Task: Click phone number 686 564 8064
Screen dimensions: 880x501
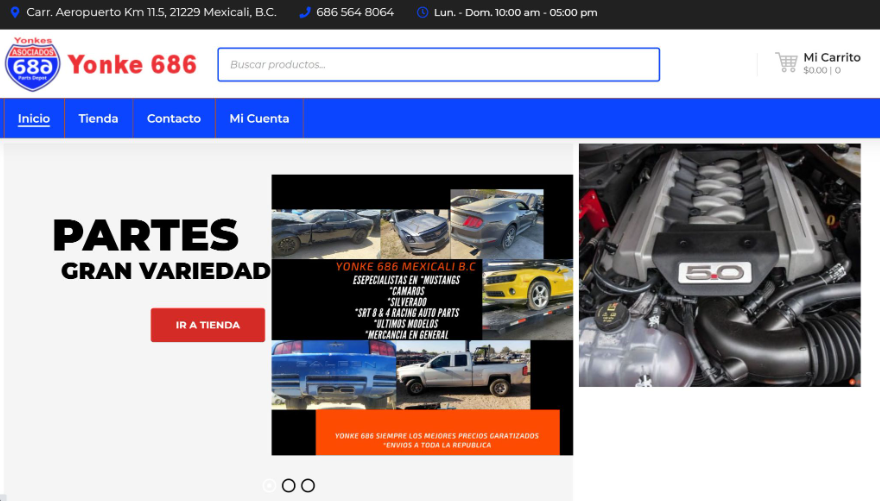Action: pyautogui.click(x=355, y=12)
